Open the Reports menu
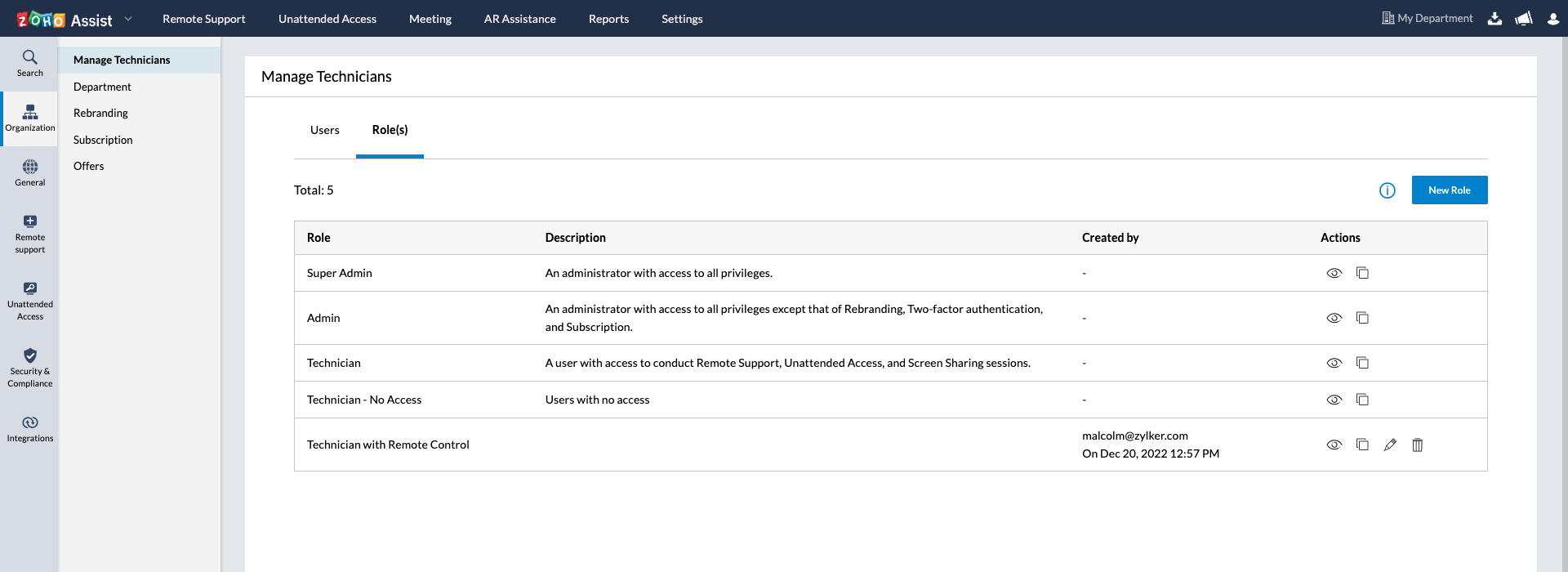This screenshot has width=1568, height=572. (608, 19)
